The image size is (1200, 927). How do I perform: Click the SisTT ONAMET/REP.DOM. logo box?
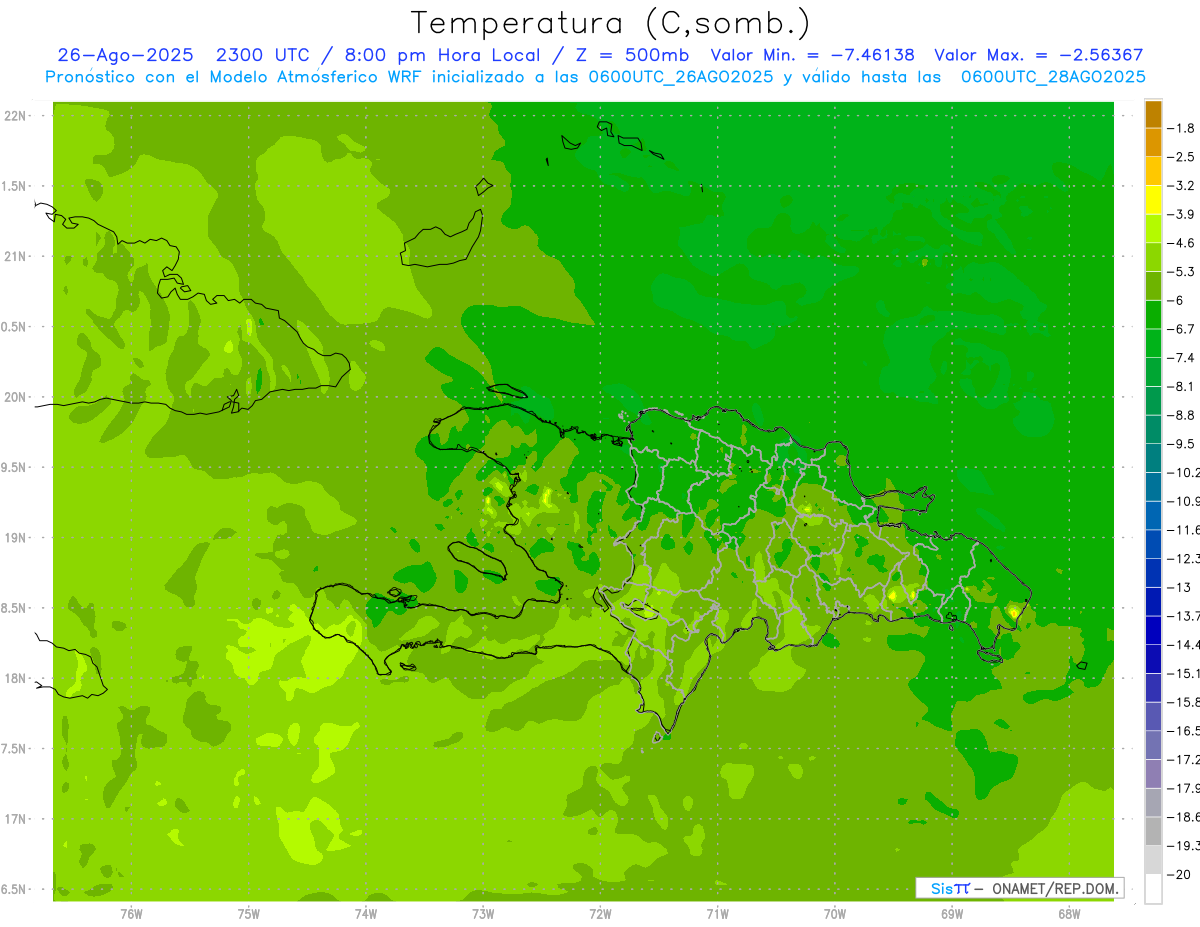pos(1020,888)
